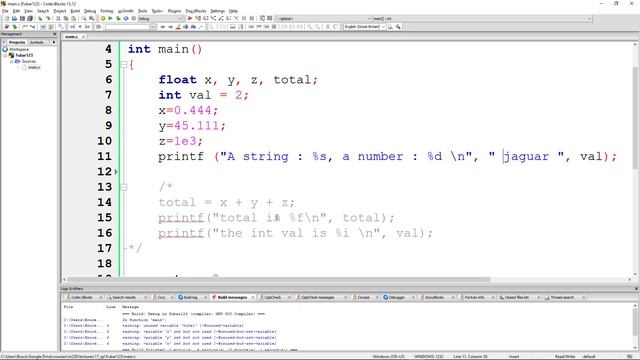640x360 pixels.
Task: Collapse the Workspace tree node
Action: (5, 49)
